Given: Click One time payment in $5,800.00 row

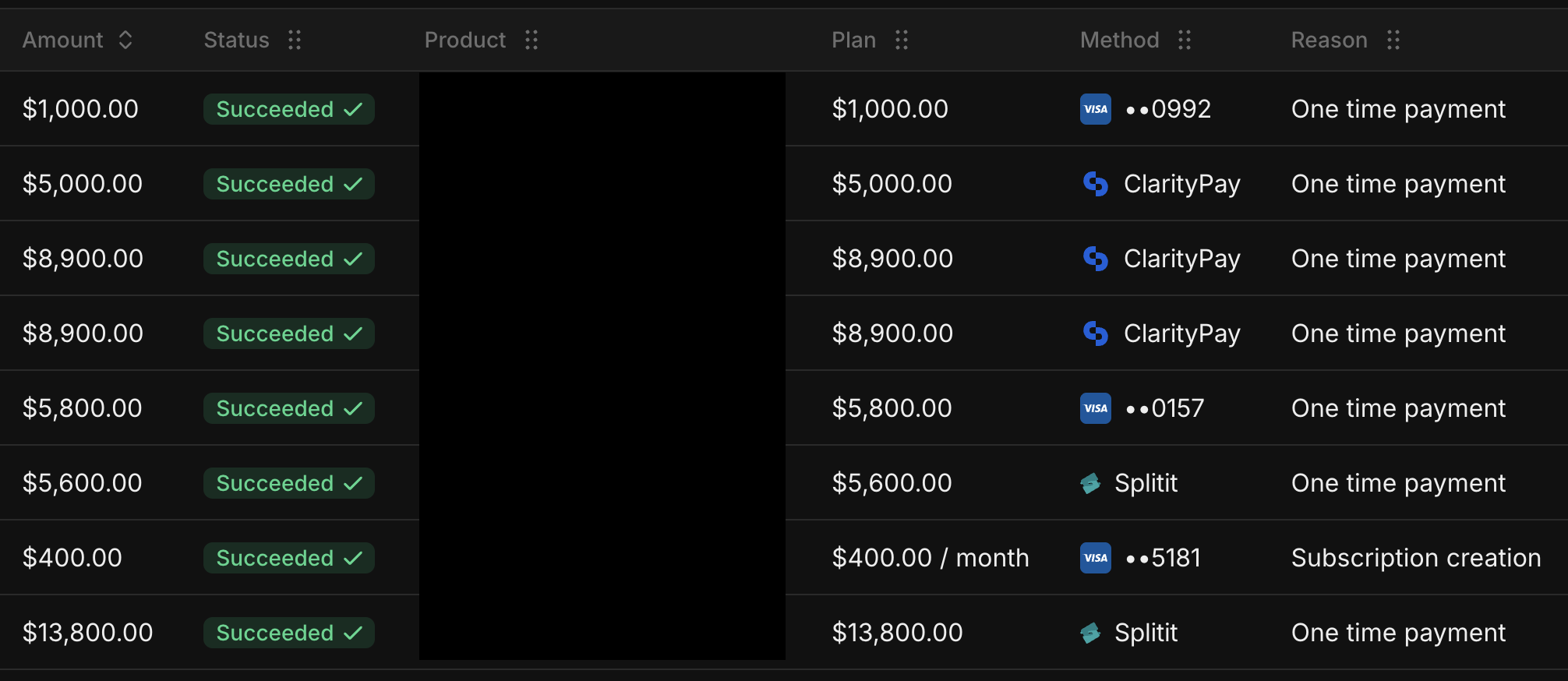Looking at the screenshot, I should (x=1398, y=408).
